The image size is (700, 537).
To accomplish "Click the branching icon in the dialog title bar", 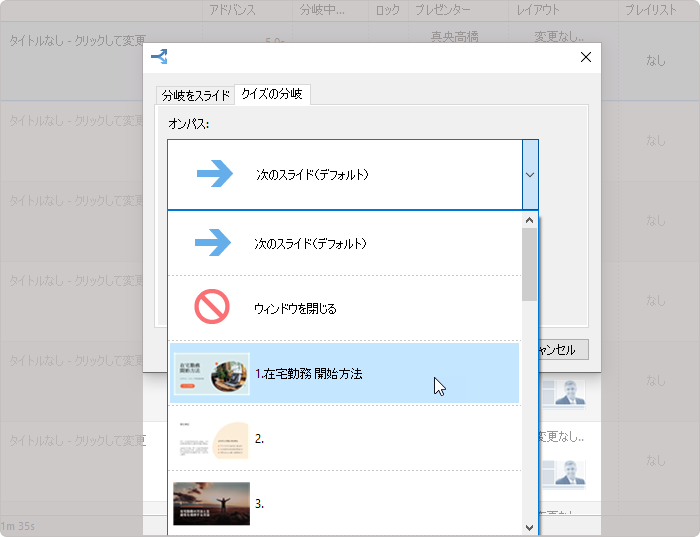I will pos(159,57).
